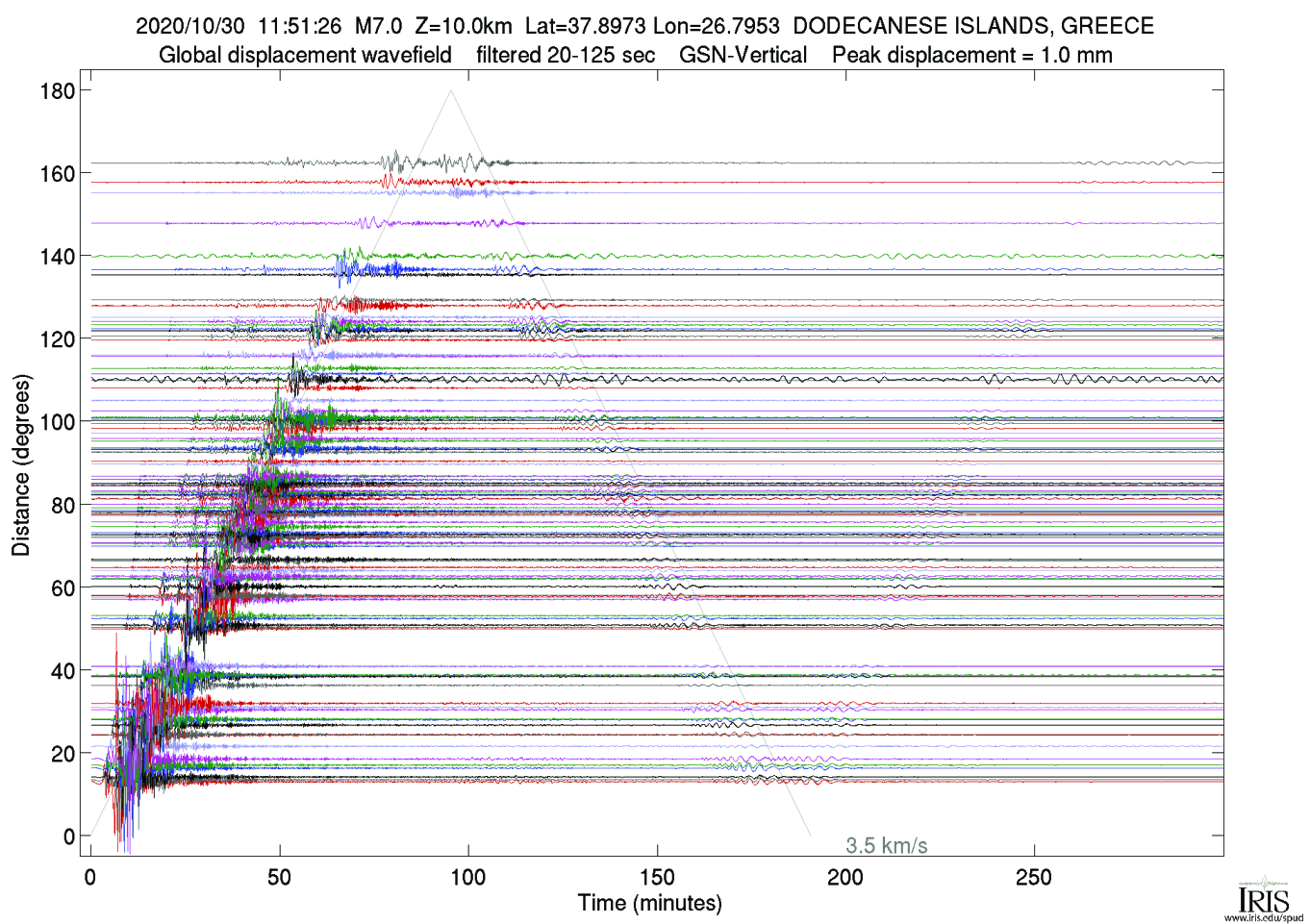Click the Peak displacement = 1.0 mm text
The height and width of the screenshot is (924, 1310).
click(x=971, y=56)
